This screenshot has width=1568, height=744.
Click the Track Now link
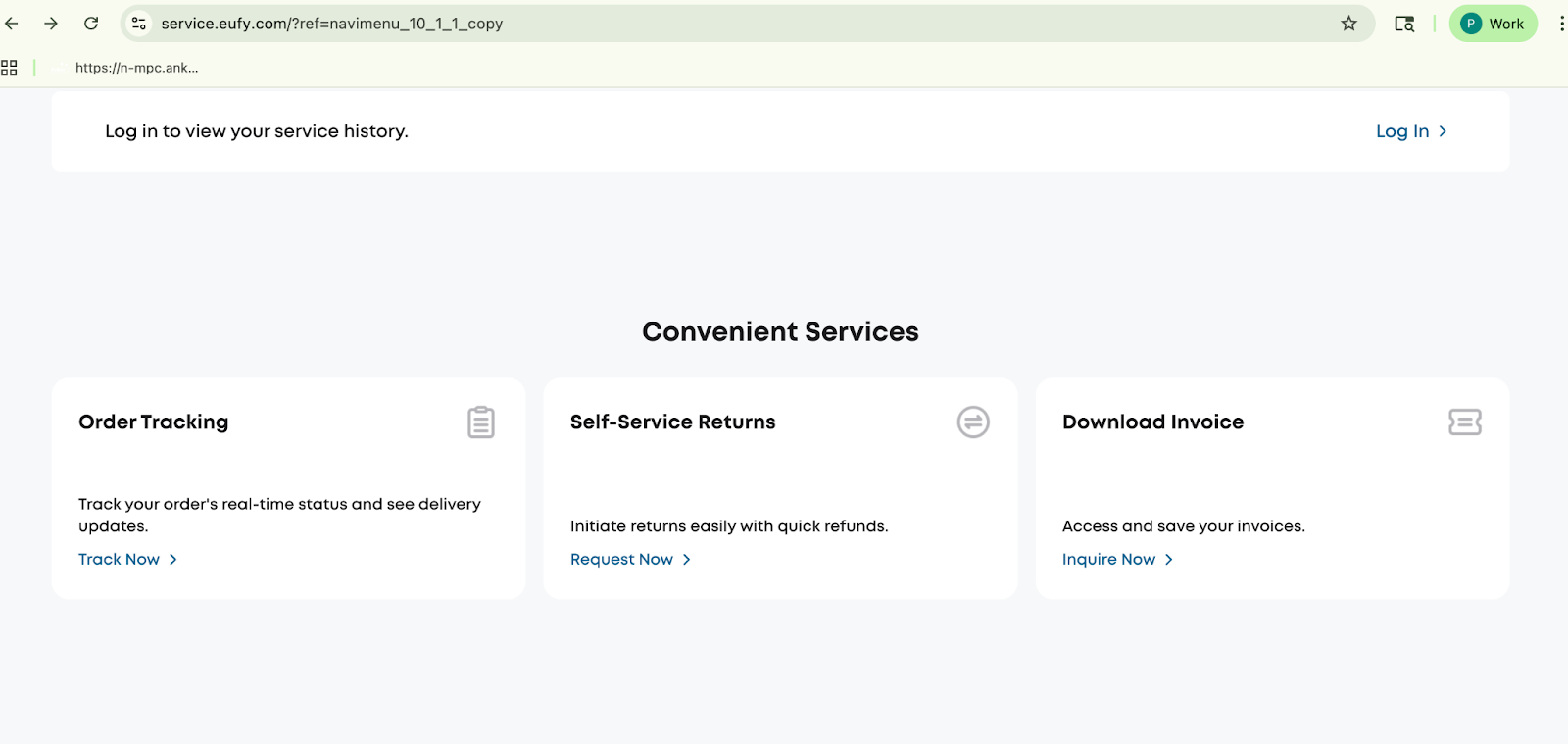pyautogui.click(x=119, y=559)
